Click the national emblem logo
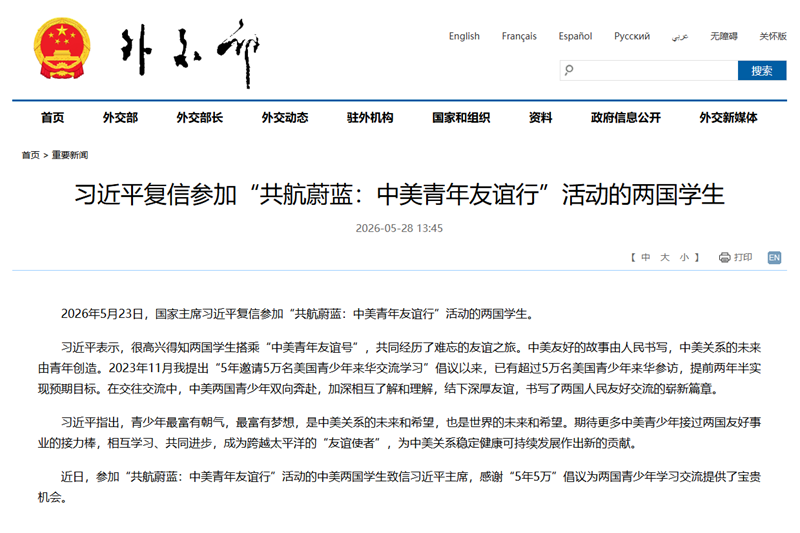The height and width of the screenshot is (533, 800). pos(62,48)
